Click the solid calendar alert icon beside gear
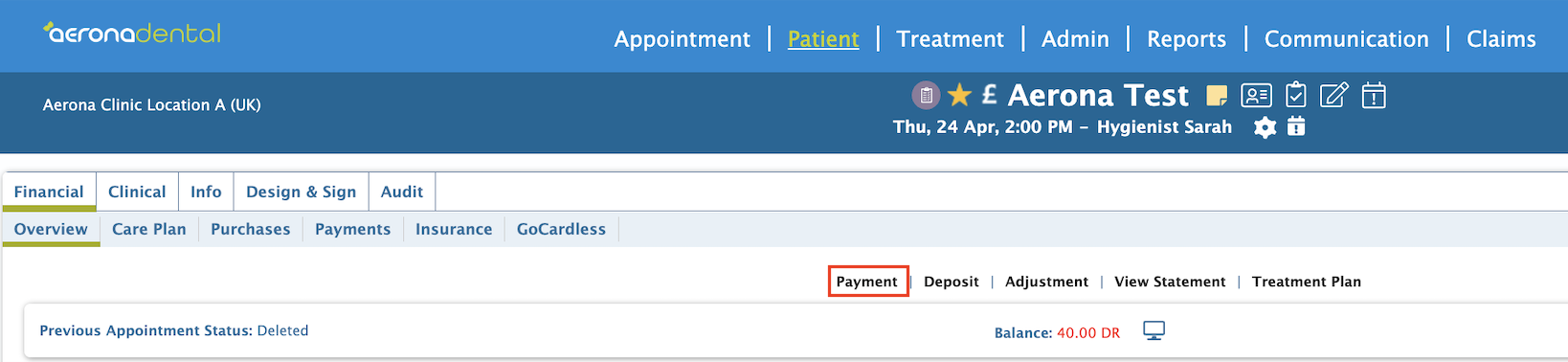This screenshot has height=362, width=1568. click(1296, 126)
